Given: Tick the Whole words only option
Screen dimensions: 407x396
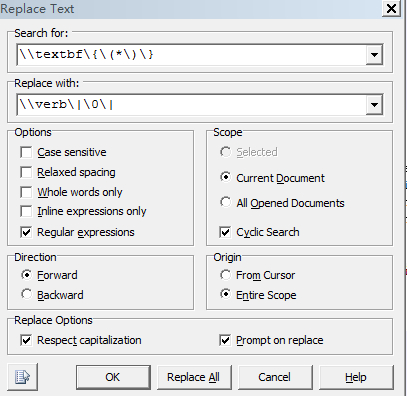Looking at the screenshot, I should point(26,192).
